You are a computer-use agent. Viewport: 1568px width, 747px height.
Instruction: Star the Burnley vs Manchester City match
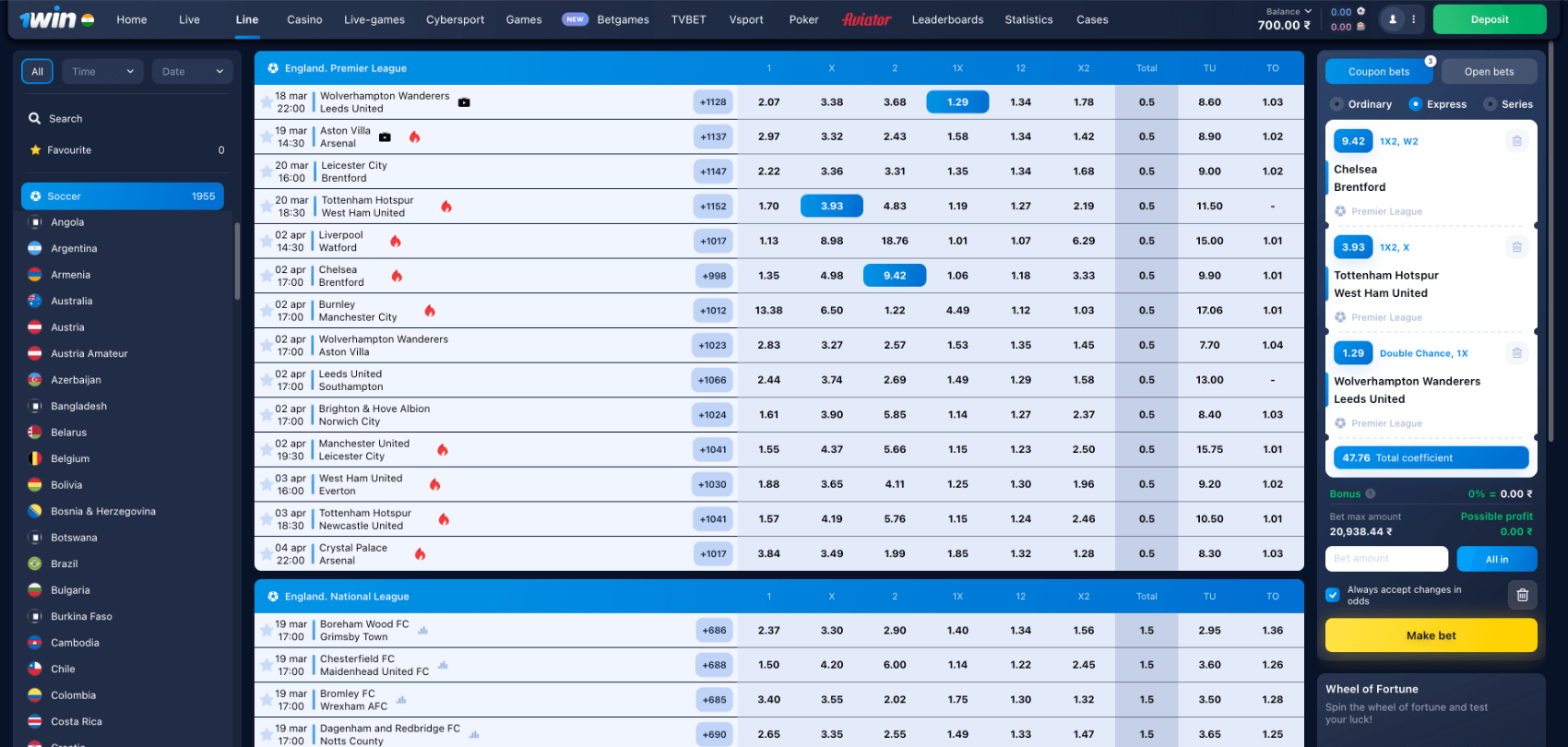point(267,311)
